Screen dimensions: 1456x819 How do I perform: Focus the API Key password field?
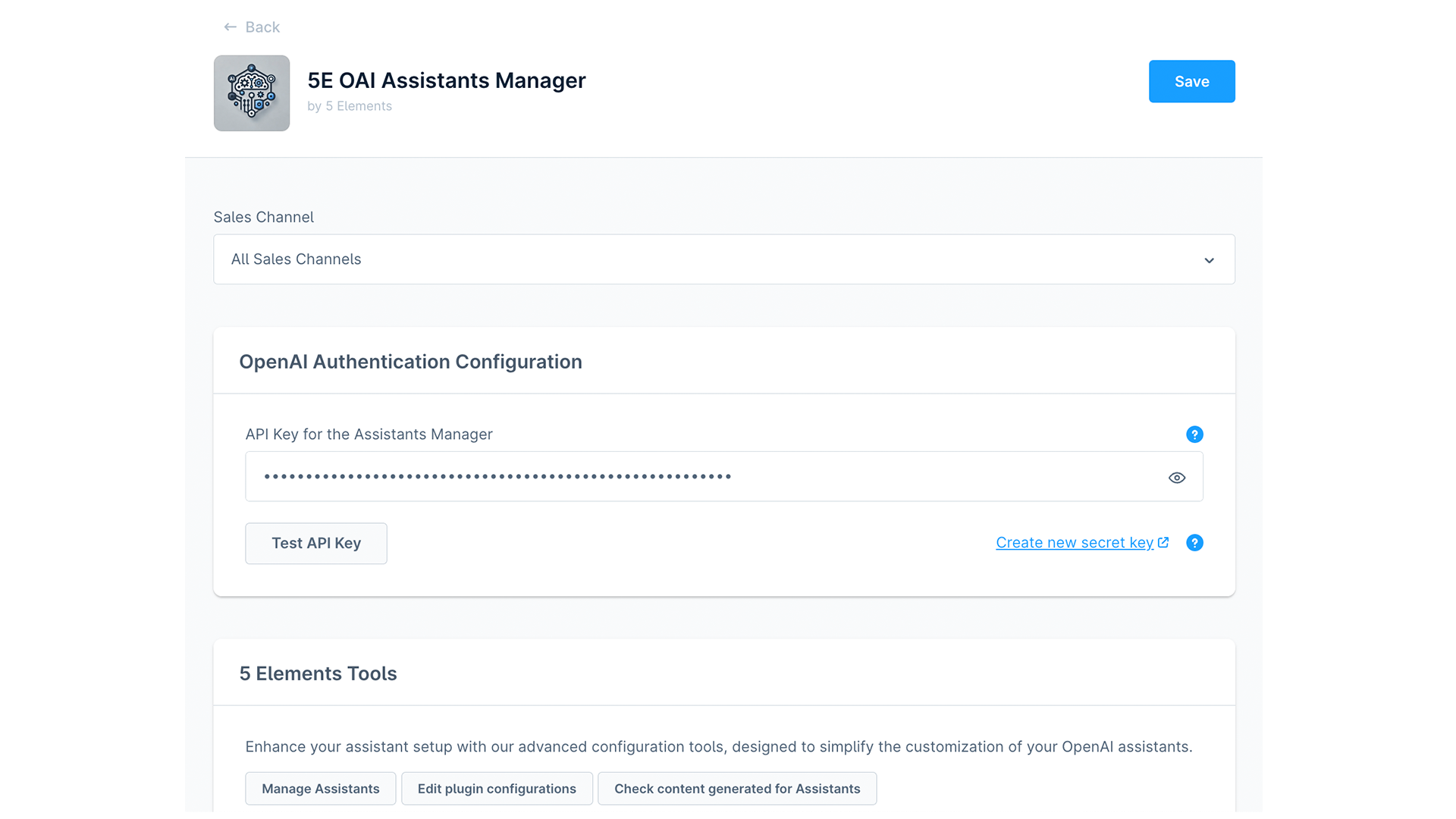point(724,476)
